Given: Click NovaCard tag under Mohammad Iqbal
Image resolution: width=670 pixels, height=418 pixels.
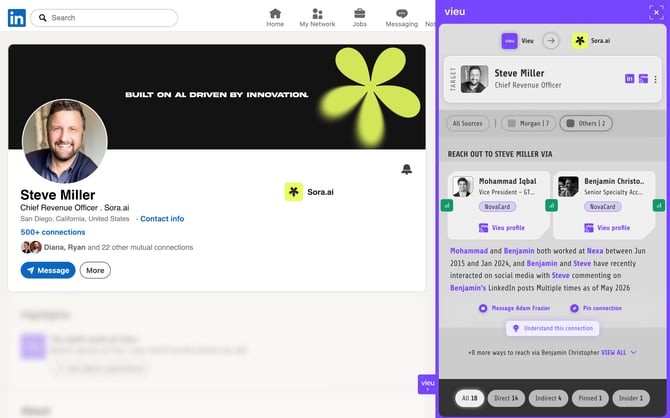Looking at the screenshot, I should pos(497,207).
